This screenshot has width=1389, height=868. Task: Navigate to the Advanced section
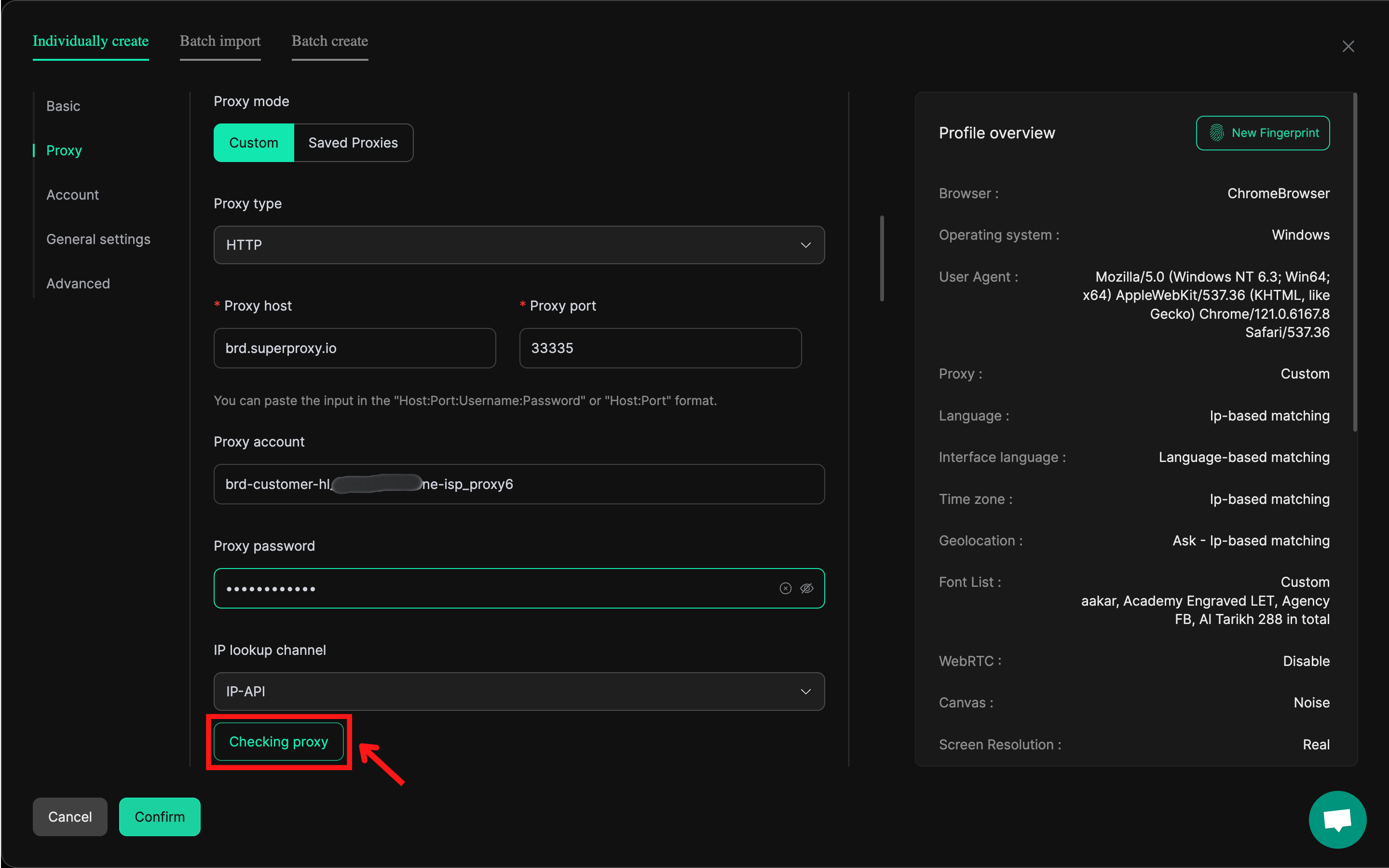[x=78, y=284]
